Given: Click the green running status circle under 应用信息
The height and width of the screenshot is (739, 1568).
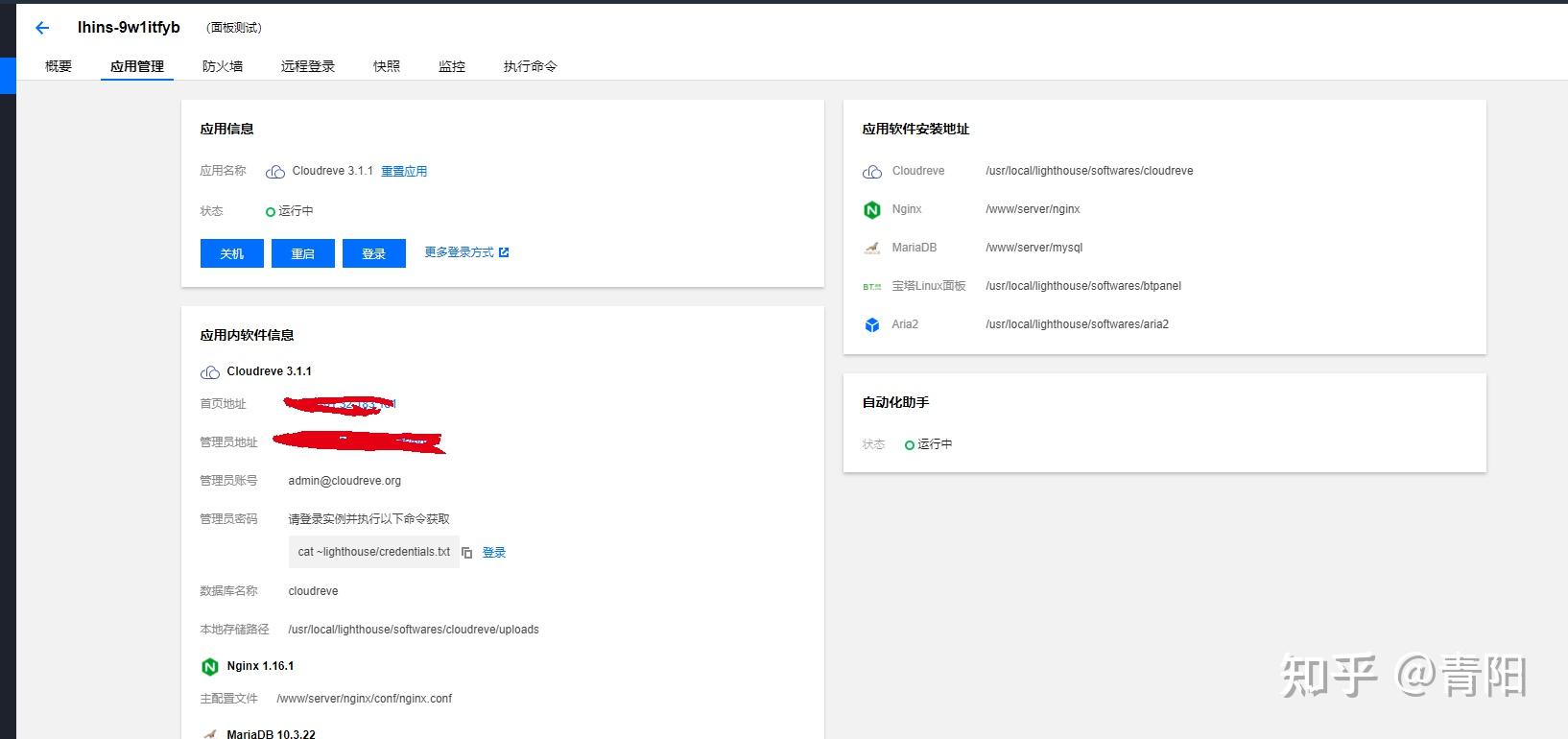Looking at the screenshot, I should tap(271, 211).
